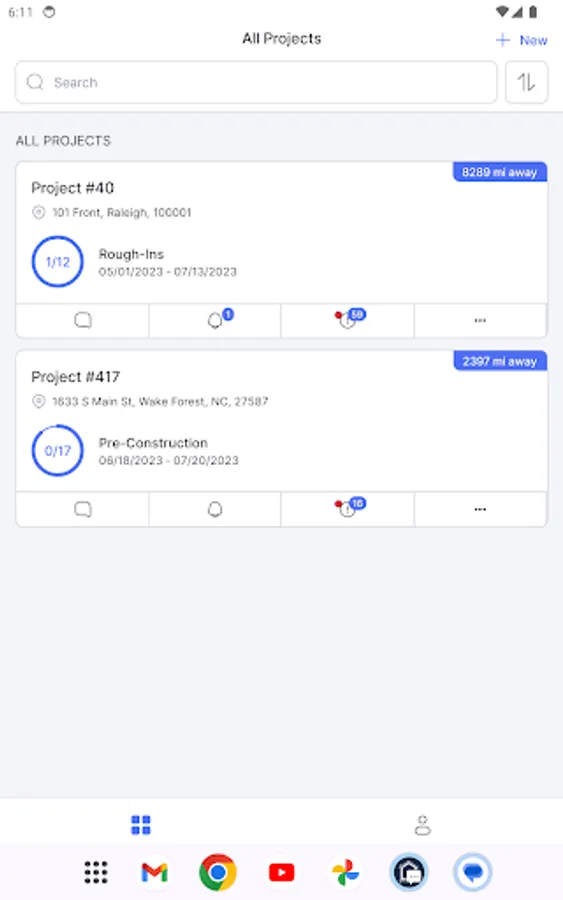Open notifications bell for Project #40

pyautogui.click(x=215, y=320)
